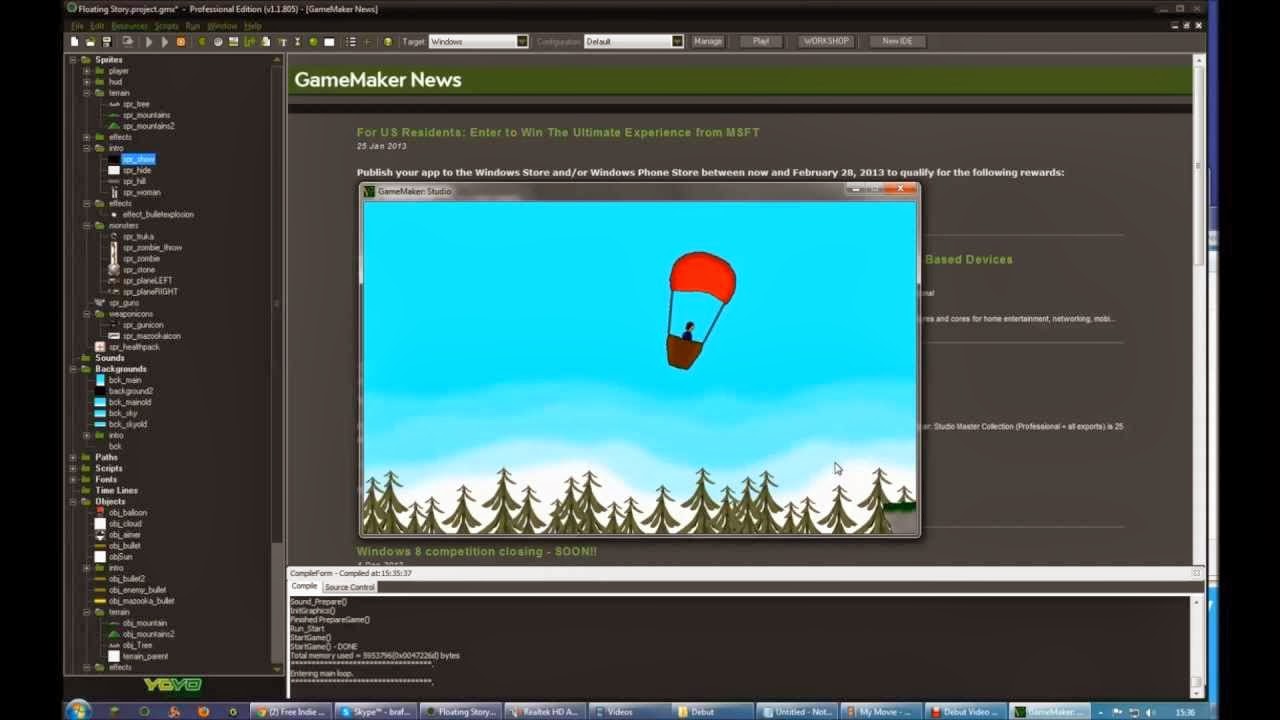The height and width of the screenshot is (720, 1280).
Task: Run the game with the green play arrow
Action: [149, 42]
